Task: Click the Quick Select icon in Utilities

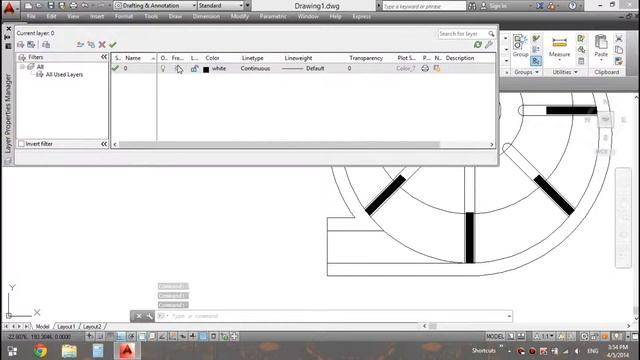Action: click(581, 39)
